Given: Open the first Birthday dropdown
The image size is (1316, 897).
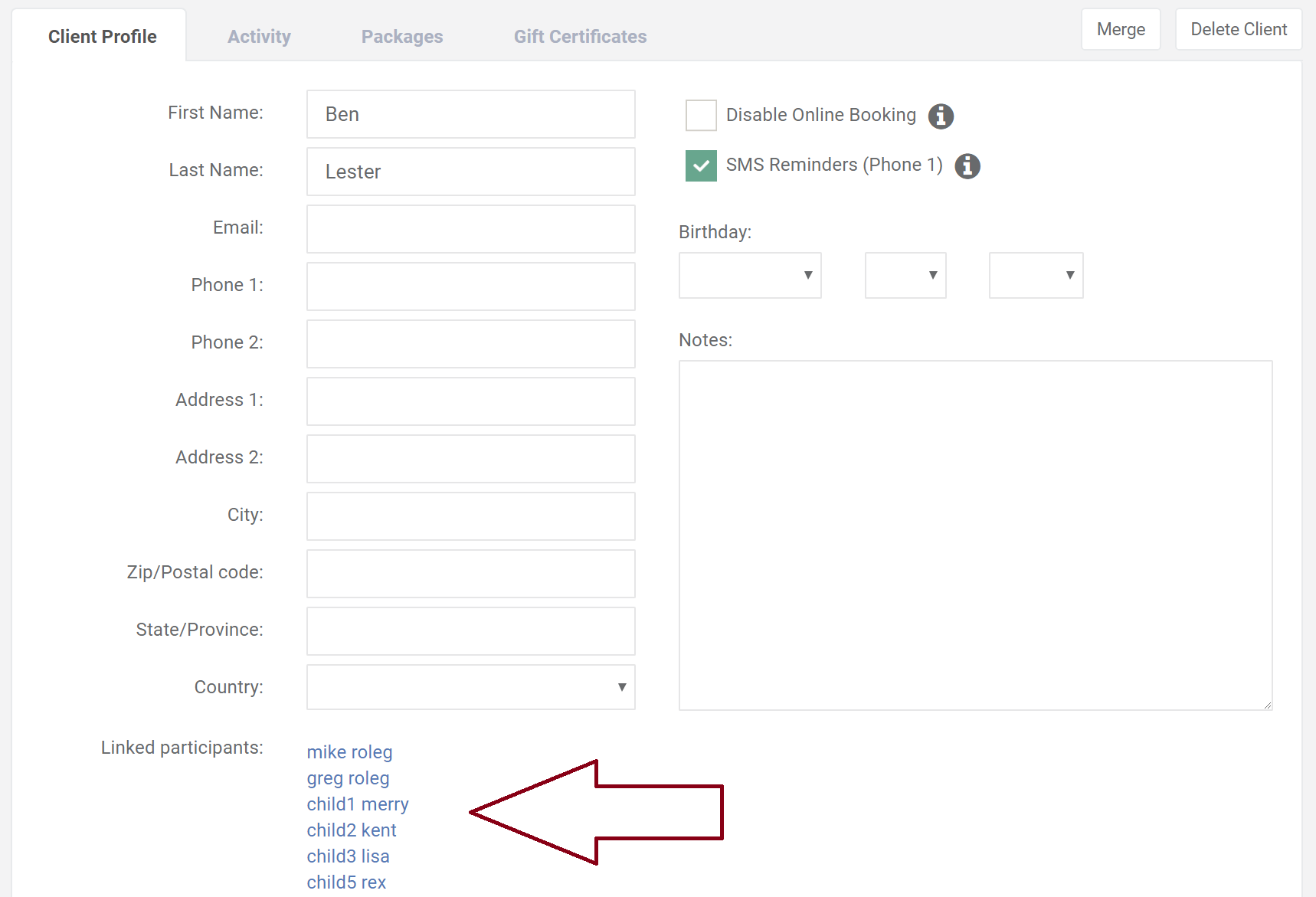Looking at the screenshot, I should click(x=750, y=275).
